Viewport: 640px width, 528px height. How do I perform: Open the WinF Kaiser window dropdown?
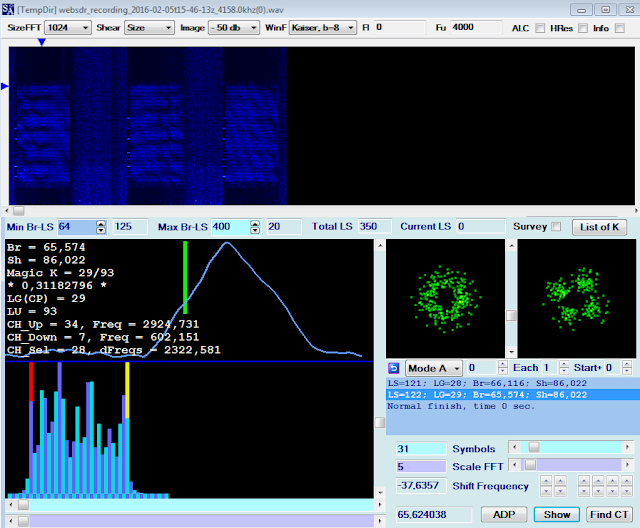pos(322,28)
